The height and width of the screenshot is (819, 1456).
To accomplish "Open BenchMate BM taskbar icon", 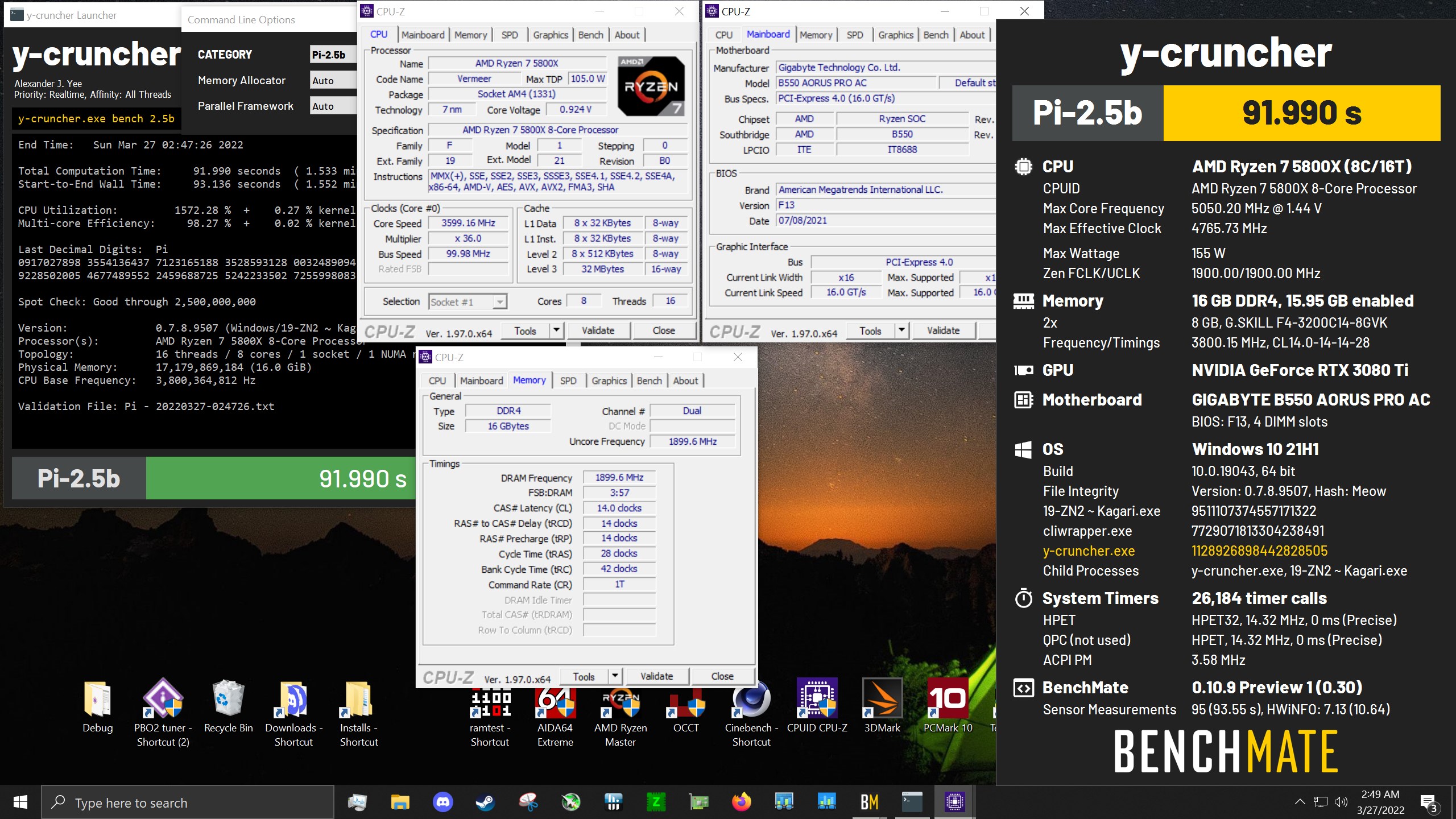I will click(869, 803).
